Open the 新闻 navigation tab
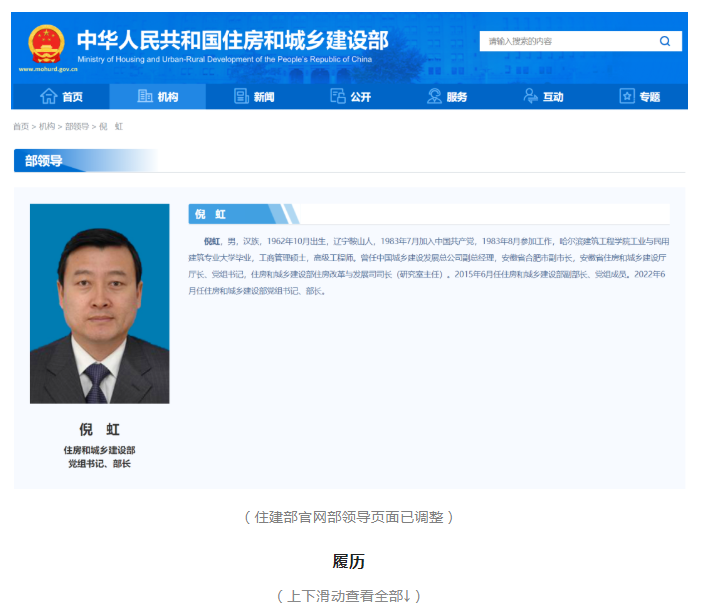713x612 pixels. click(254, 97)
